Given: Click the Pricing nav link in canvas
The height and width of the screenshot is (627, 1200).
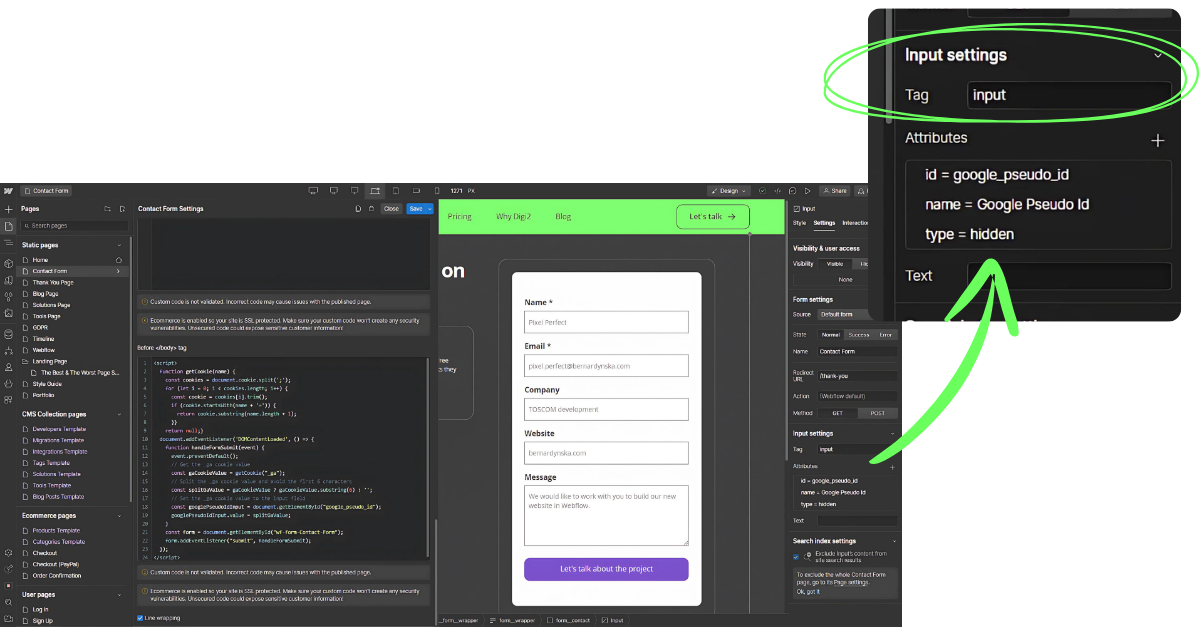Looking at the screenshot, I should pyautogui.click(x=459, y=216).
